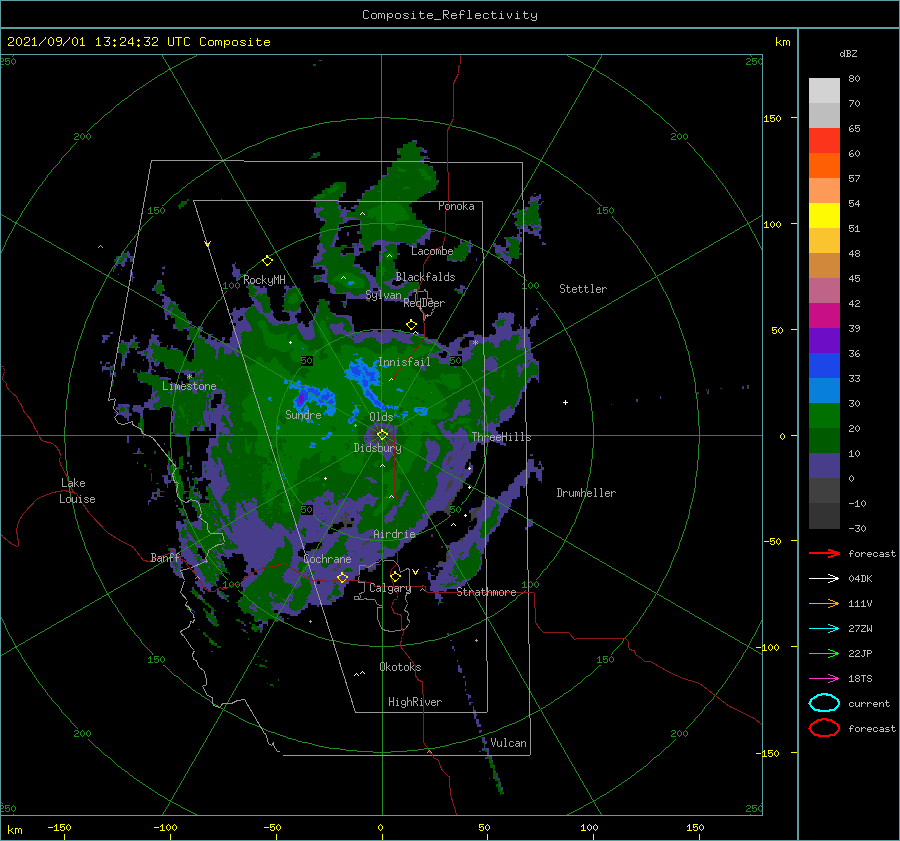900x841 pixels.
Task: Click the light gray 70-80 dBZ swatch
Action: (824, 91)
